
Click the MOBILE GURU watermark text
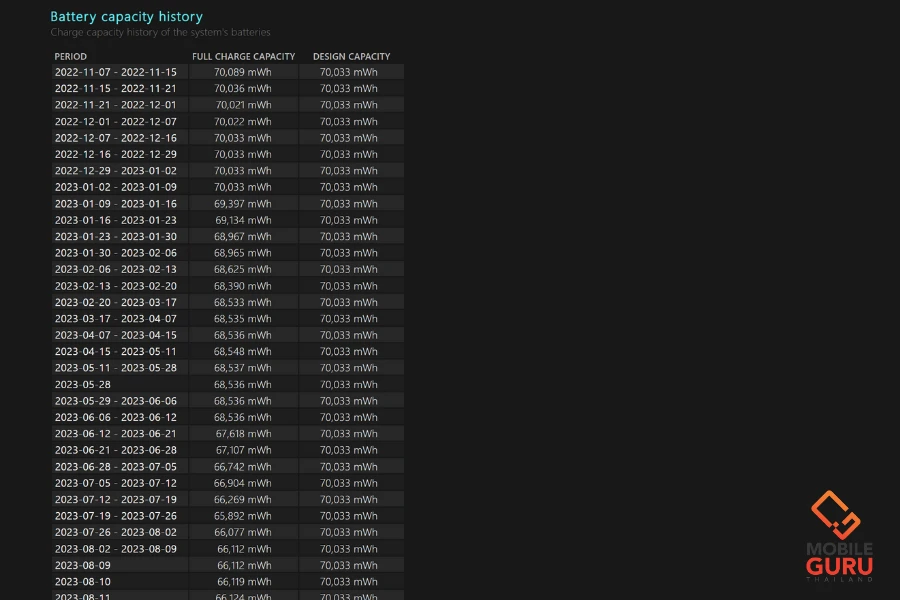(x=839, y=558)
